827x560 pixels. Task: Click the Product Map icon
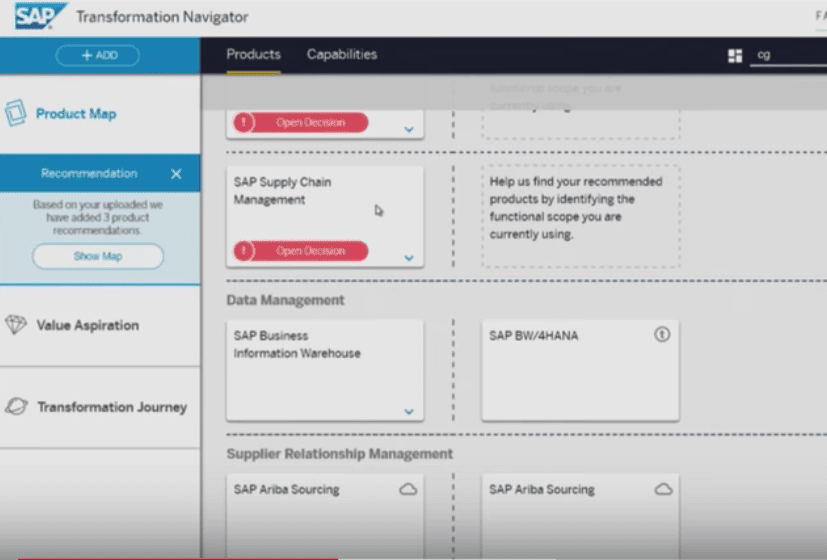click(x=15, y=113)
